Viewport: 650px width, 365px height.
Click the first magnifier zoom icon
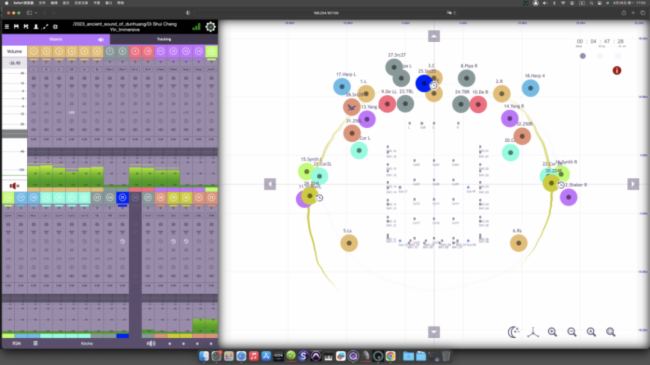click(552, 332)
